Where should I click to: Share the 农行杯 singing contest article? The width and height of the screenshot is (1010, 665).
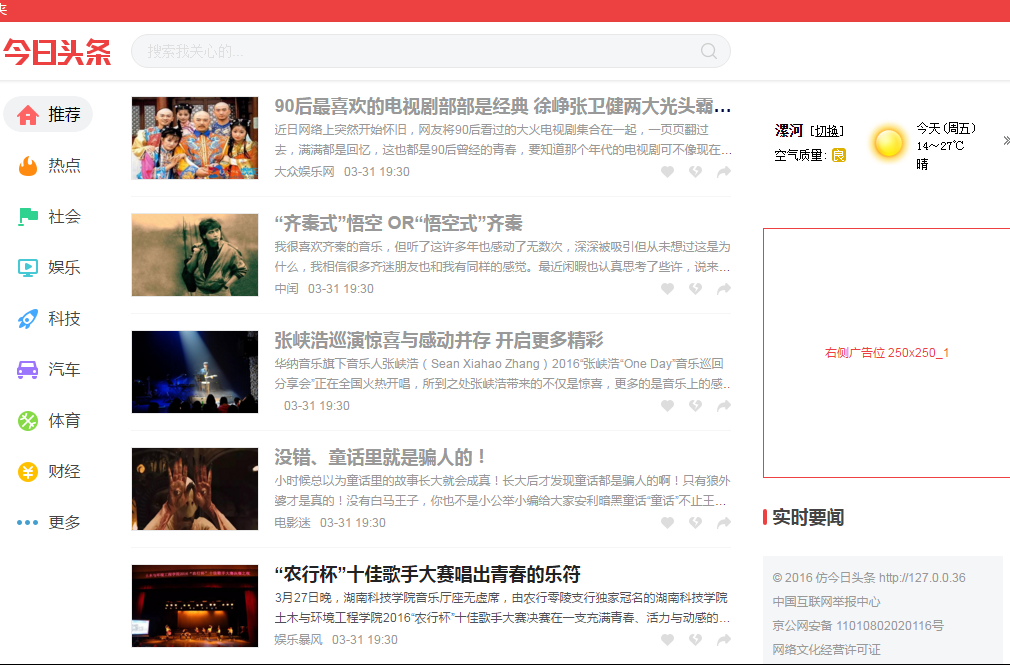click(x=723, y=640)
